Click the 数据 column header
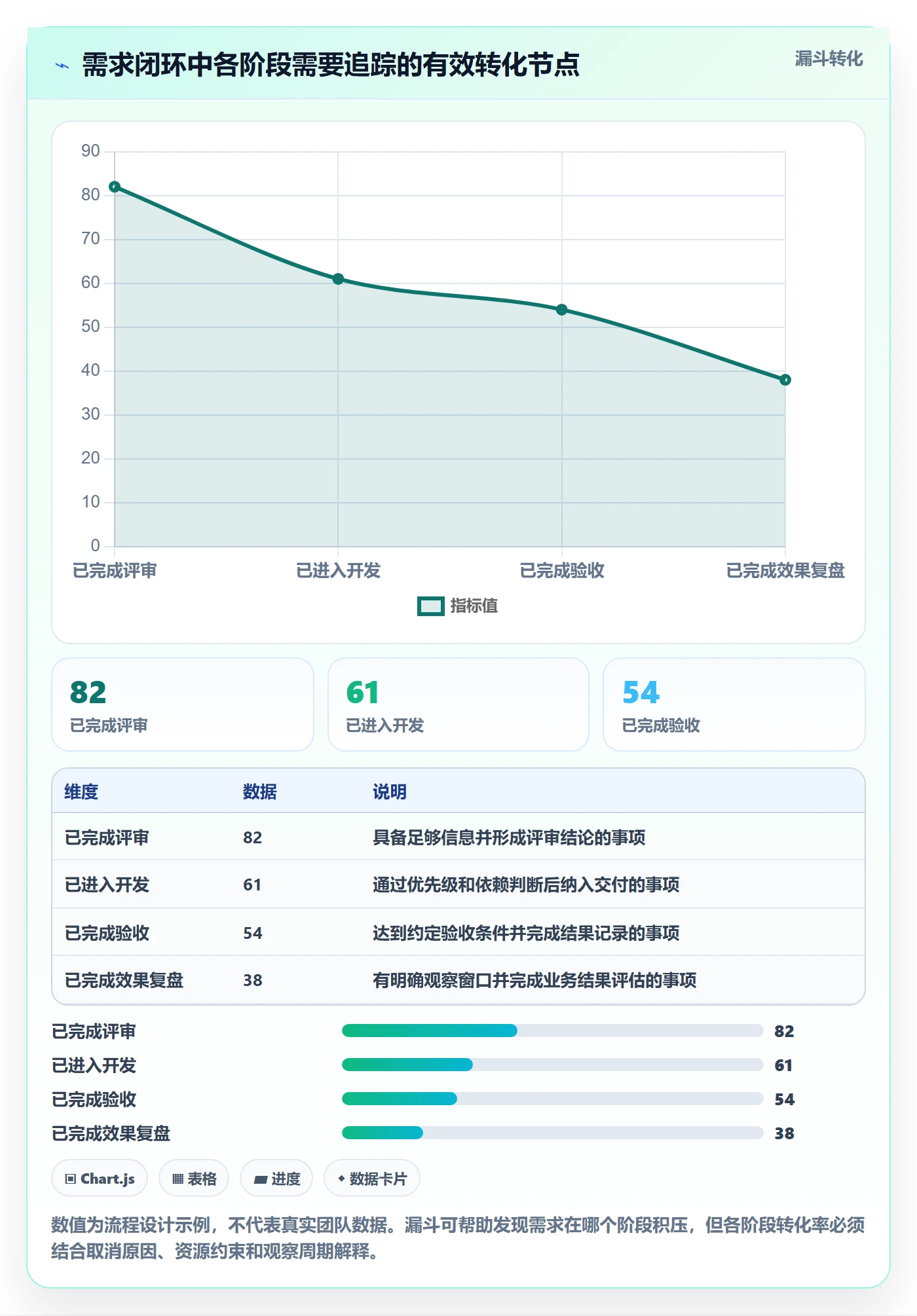Image resolution: width=917 pixels, height=1316 pixels. click(260, 792)
